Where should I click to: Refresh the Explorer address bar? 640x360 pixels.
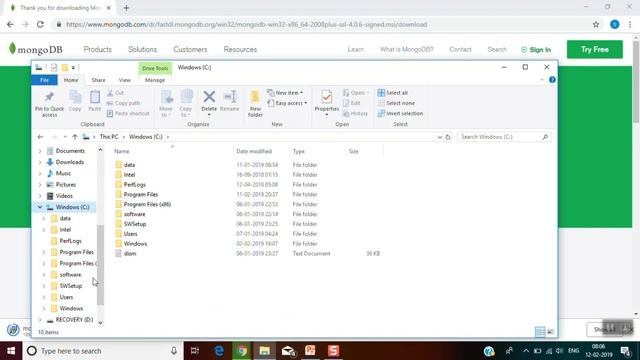pyautogui.click(x=448, y=137)
